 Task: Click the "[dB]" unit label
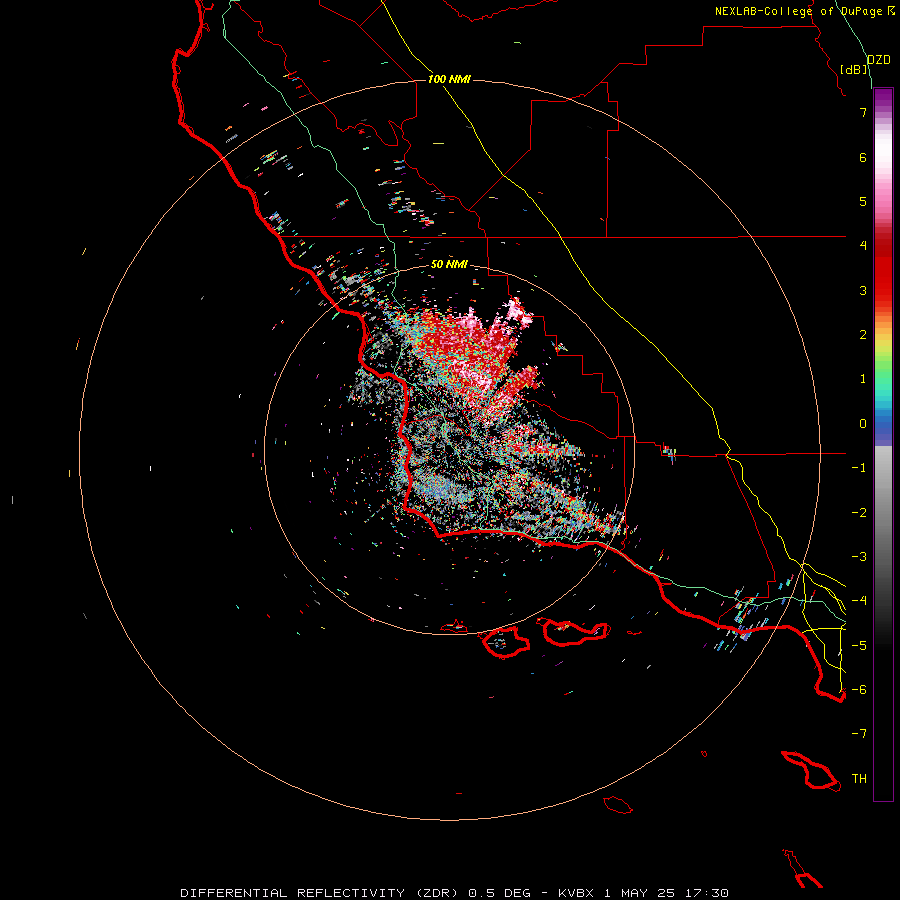click(854, 69)
